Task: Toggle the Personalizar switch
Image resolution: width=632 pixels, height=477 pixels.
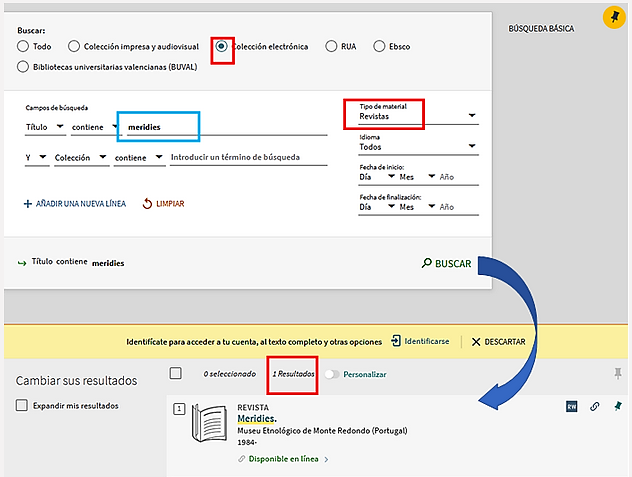Action: pyautogui.click(x=330, y=374)
